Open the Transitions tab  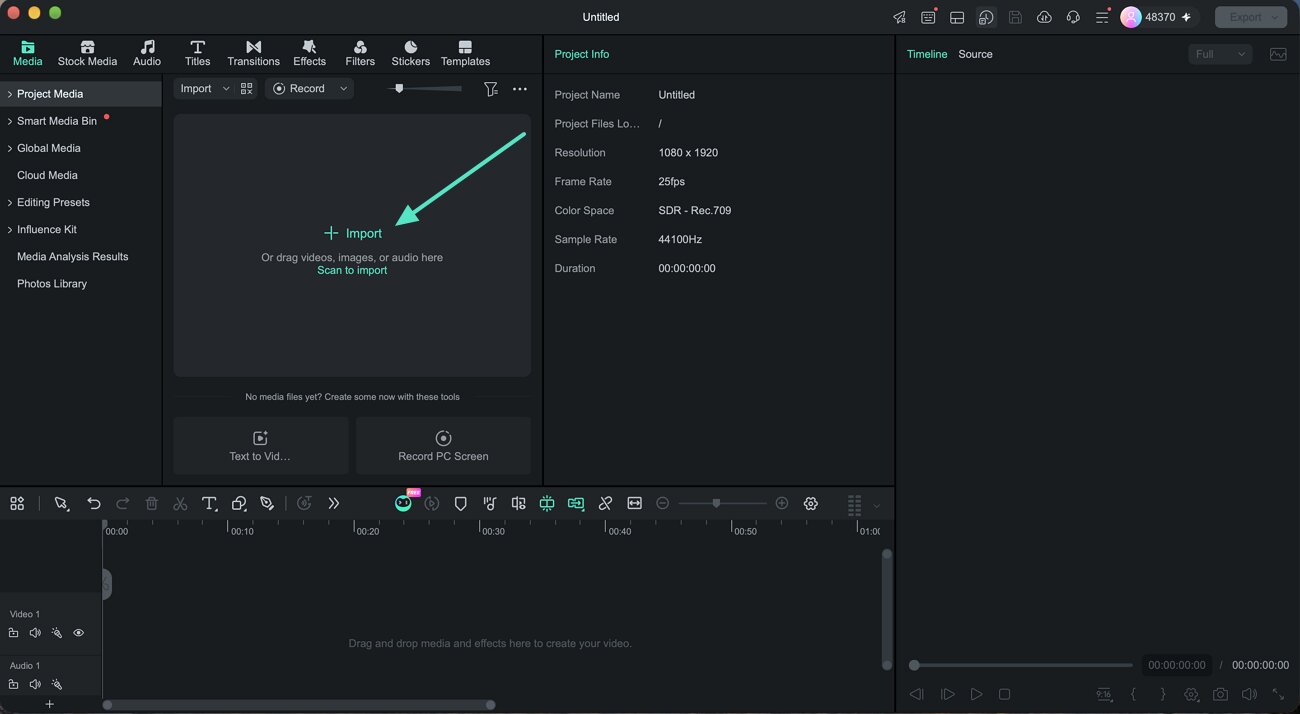tap(253, 54)
